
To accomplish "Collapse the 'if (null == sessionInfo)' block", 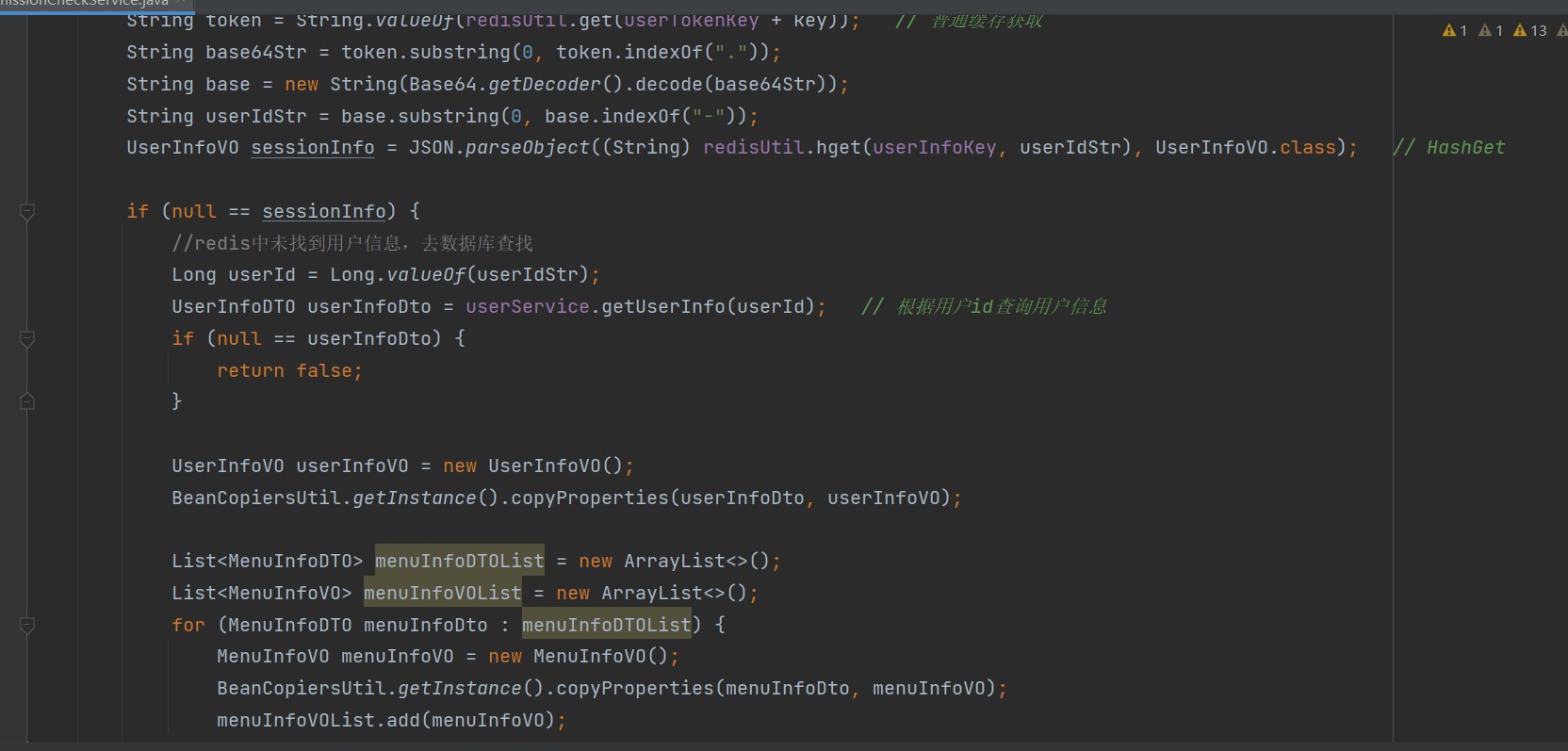I will tap(27, 212).
